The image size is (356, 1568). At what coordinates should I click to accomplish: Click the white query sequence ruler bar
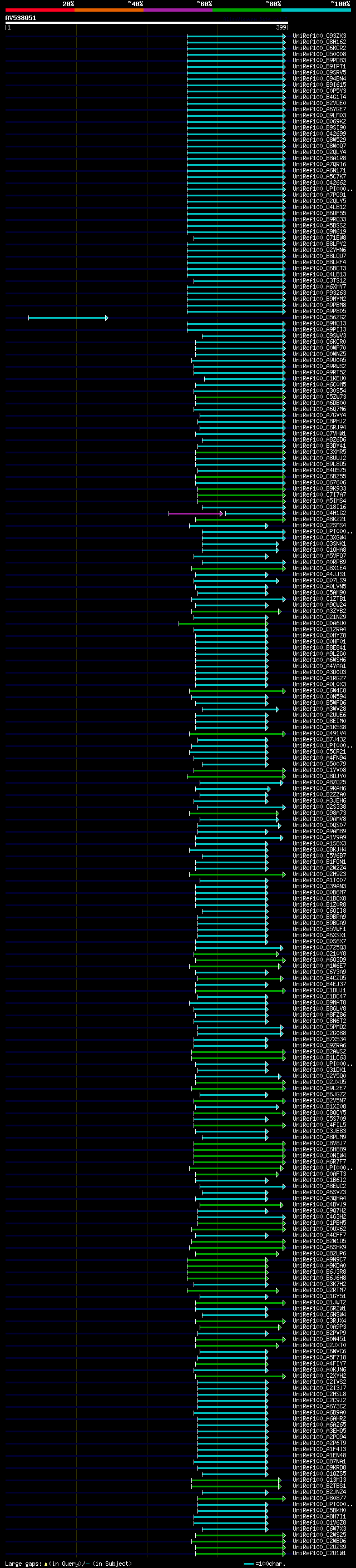click(147, 22)
